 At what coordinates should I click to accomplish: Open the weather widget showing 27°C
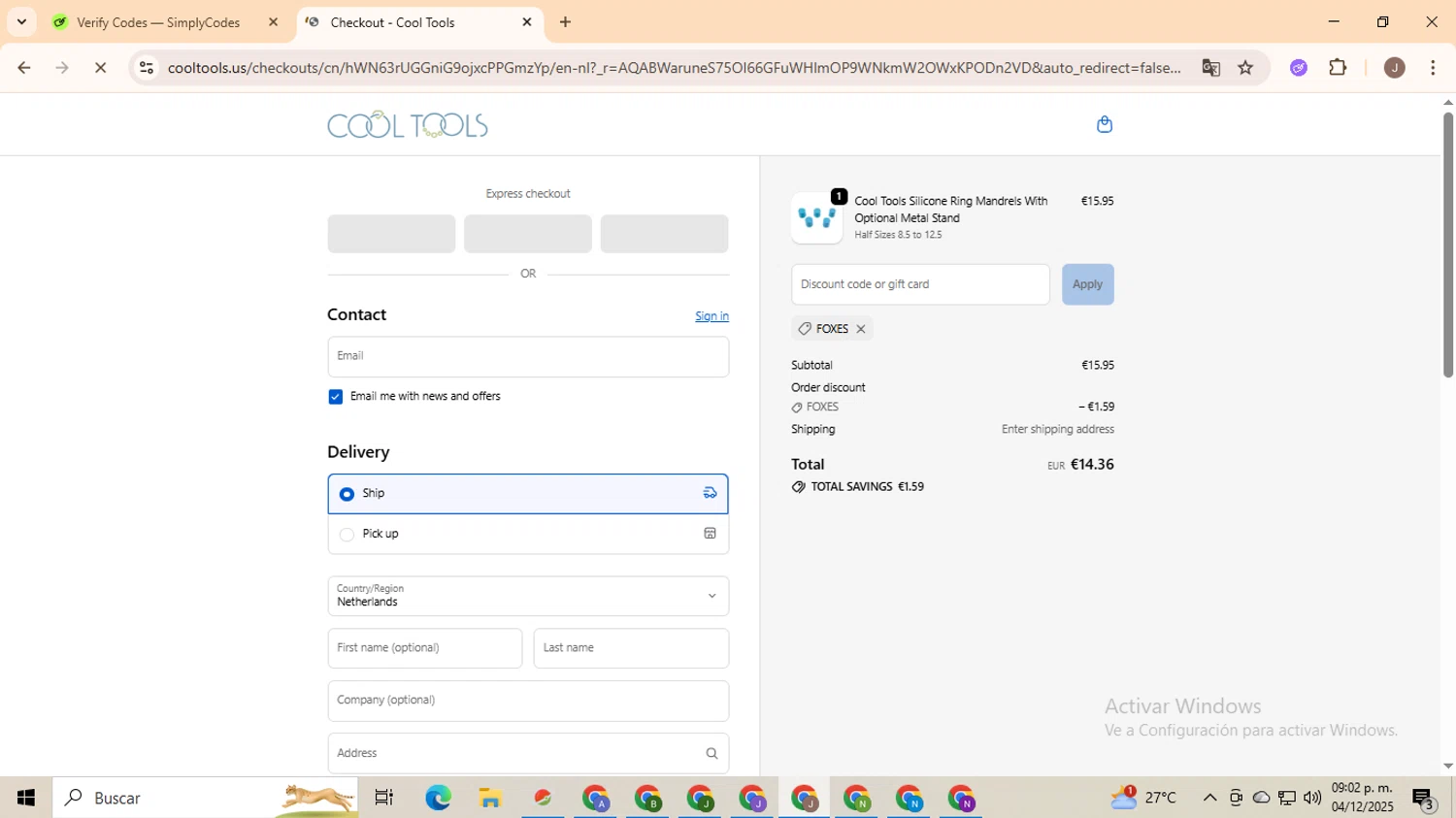tap(1143, 798)
